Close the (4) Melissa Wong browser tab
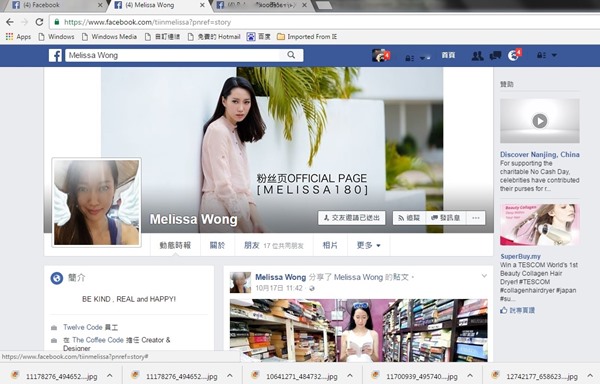 tap(202, 5)
